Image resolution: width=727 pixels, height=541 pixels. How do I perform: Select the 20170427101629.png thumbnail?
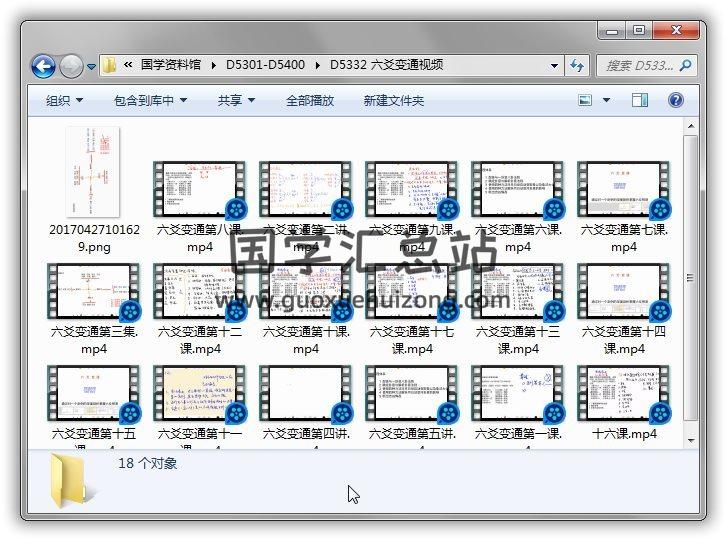click(x=94, y=172)
